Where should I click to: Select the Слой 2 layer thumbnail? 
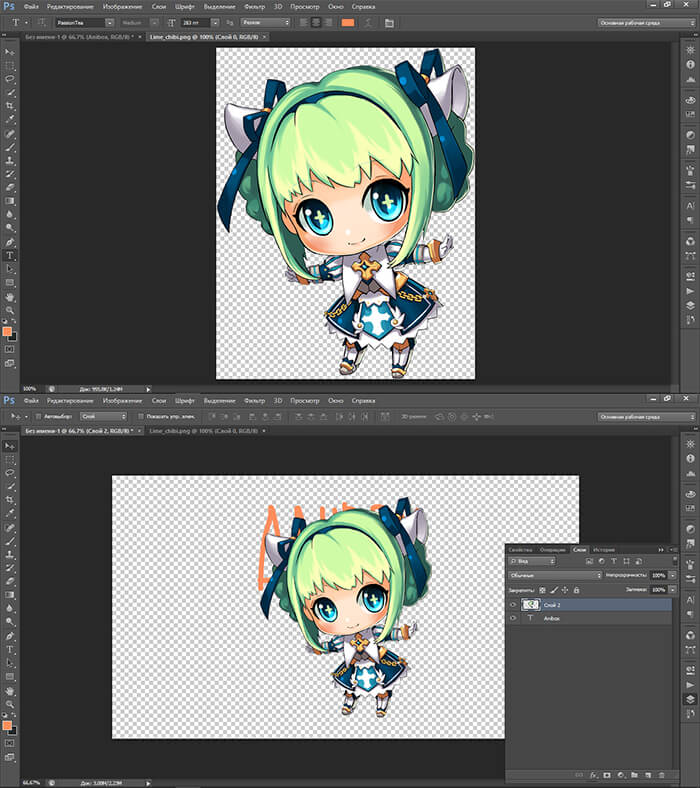(531, 605)
